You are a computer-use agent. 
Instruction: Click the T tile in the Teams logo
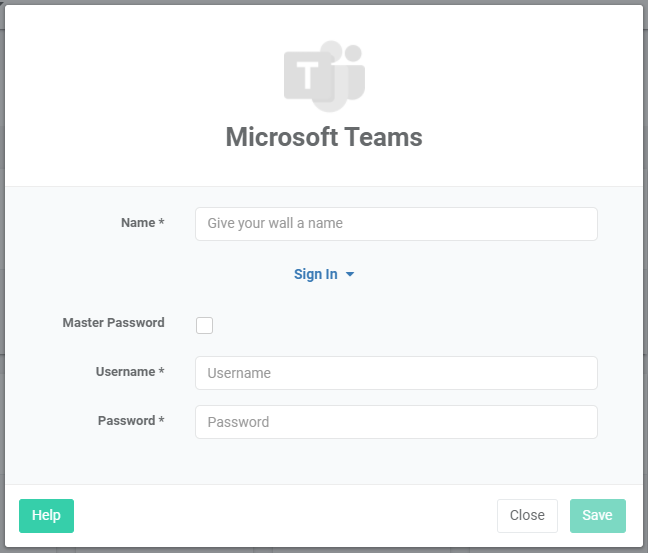click(309, 76)
